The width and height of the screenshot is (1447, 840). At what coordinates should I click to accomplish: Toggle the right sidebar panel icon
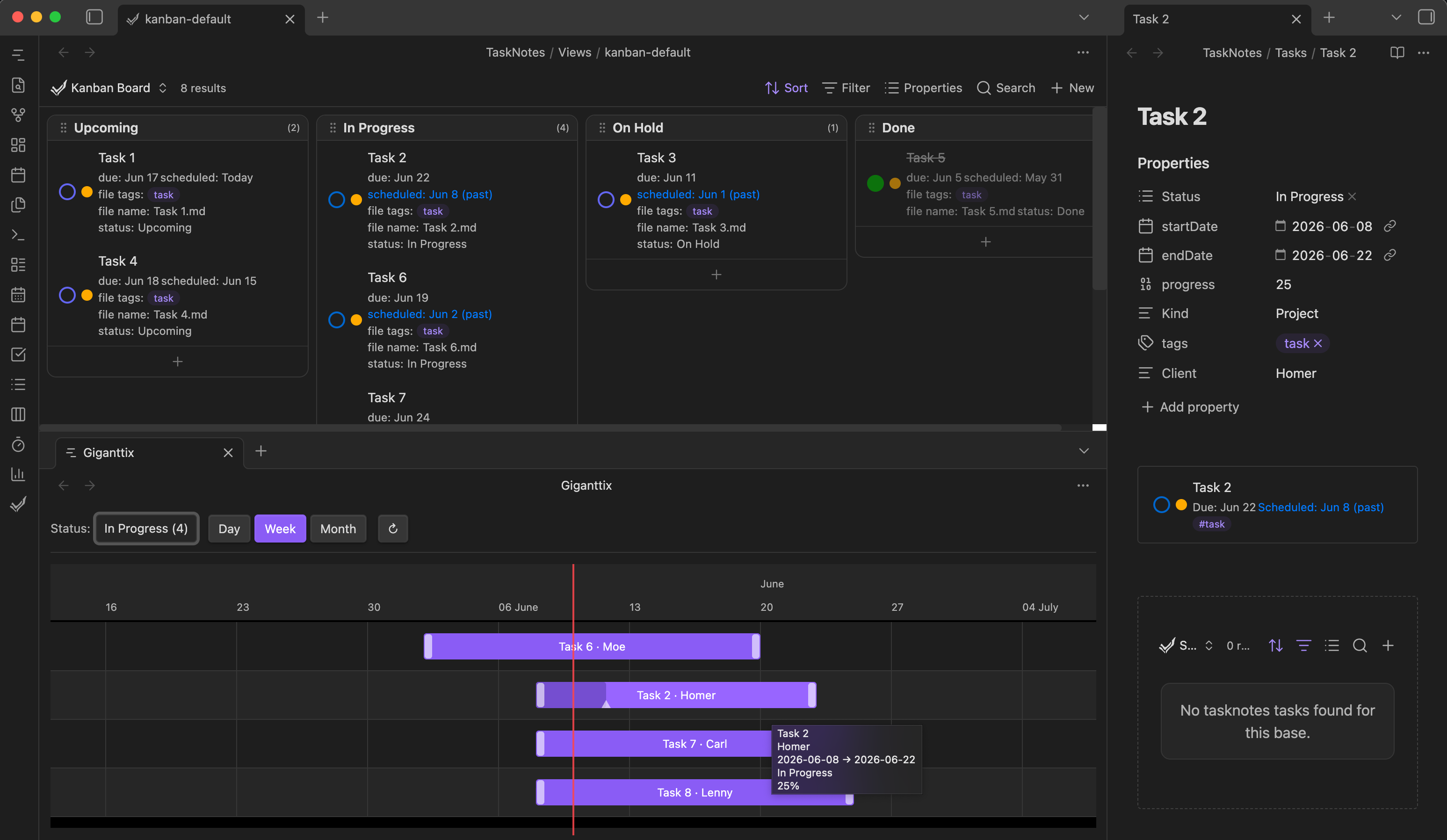(1426, 17)
